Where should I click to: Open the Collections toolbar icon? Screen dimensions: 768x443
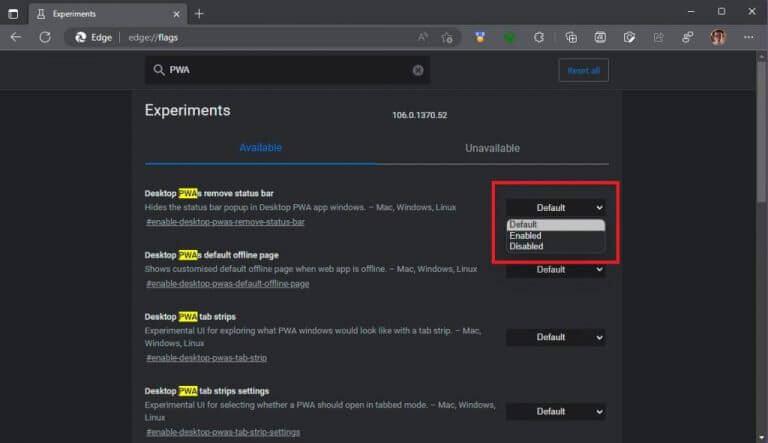pos(571,37)
